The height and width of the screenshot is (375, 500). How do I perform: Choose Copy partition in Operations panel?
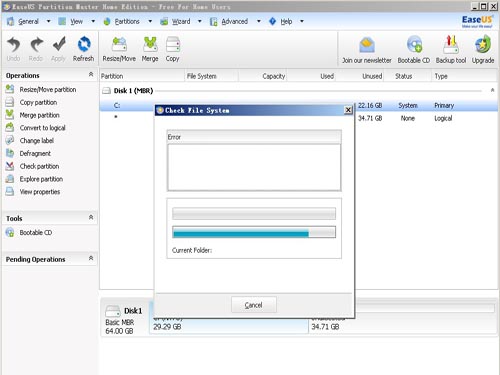[x=38, y=102]
